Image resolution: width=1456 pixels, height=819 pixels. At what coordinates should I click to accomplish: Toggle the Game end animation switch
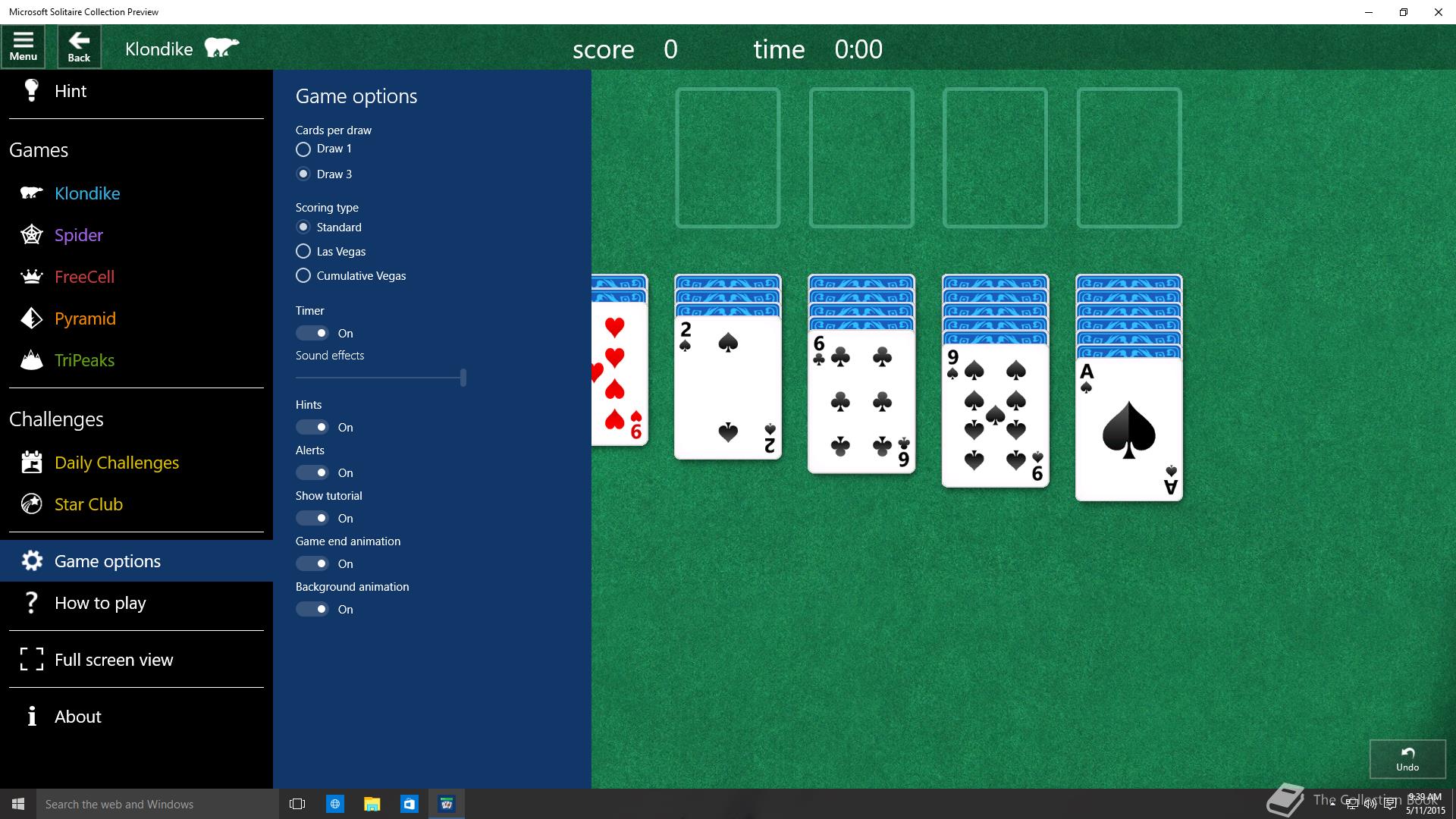click(312, 563)
